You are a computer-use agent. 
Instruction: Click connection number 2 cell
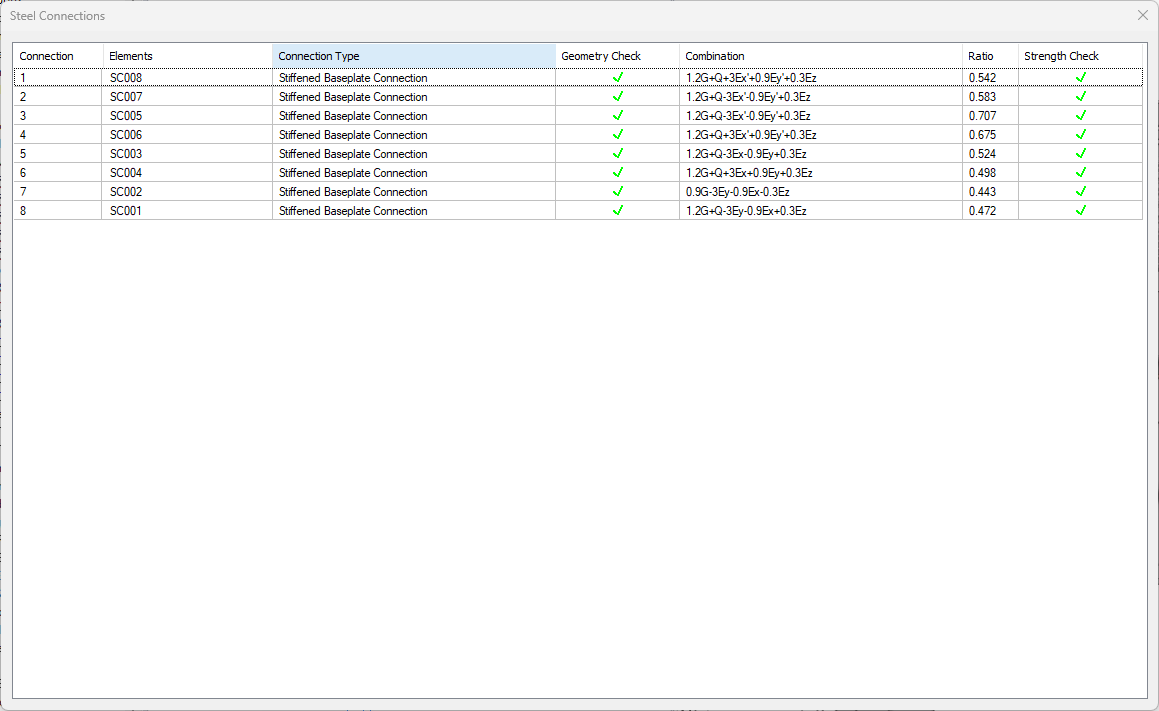click(x=58, y=97)
